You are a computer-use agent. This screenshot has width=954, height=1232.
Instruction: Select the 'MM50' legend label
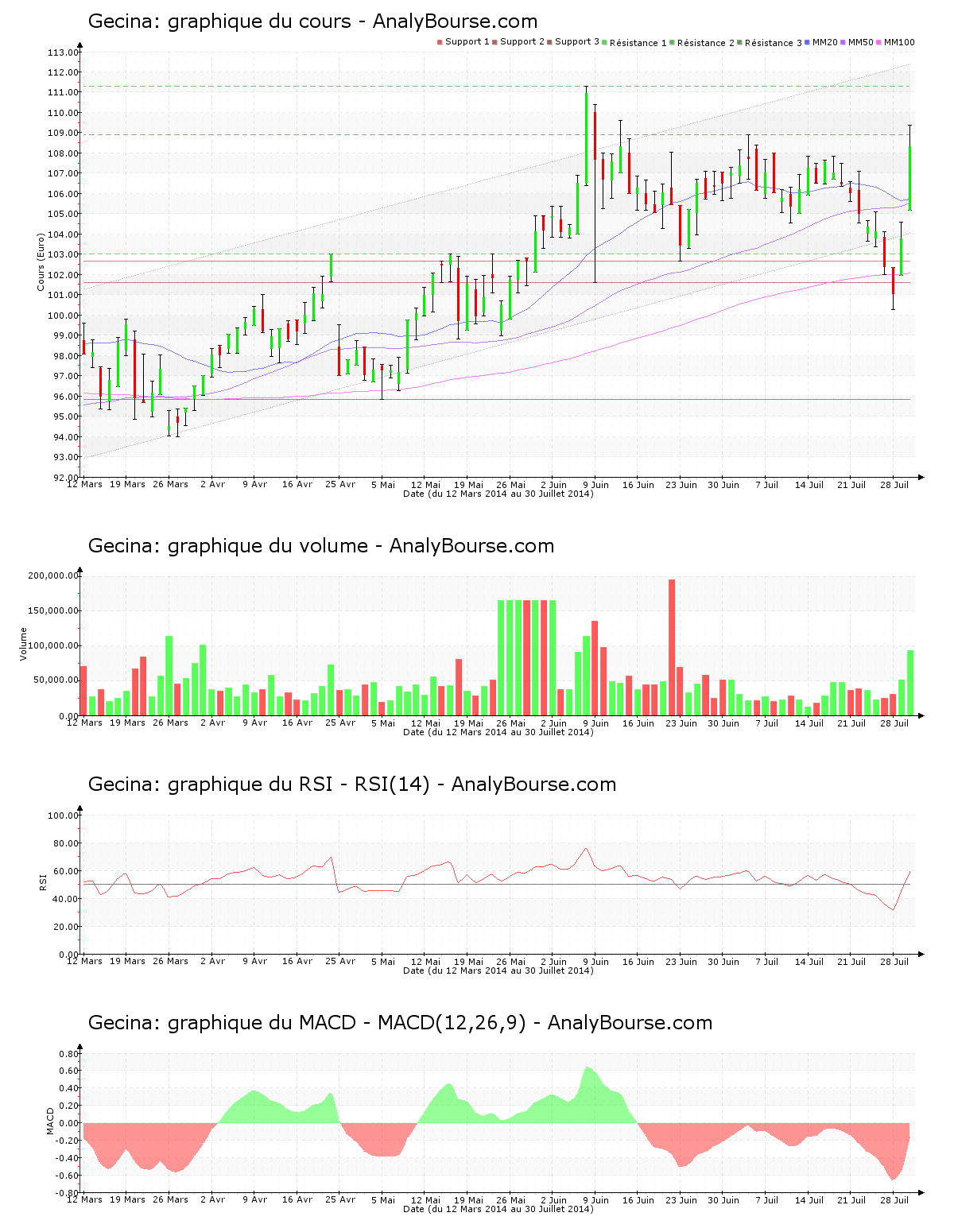861,42
